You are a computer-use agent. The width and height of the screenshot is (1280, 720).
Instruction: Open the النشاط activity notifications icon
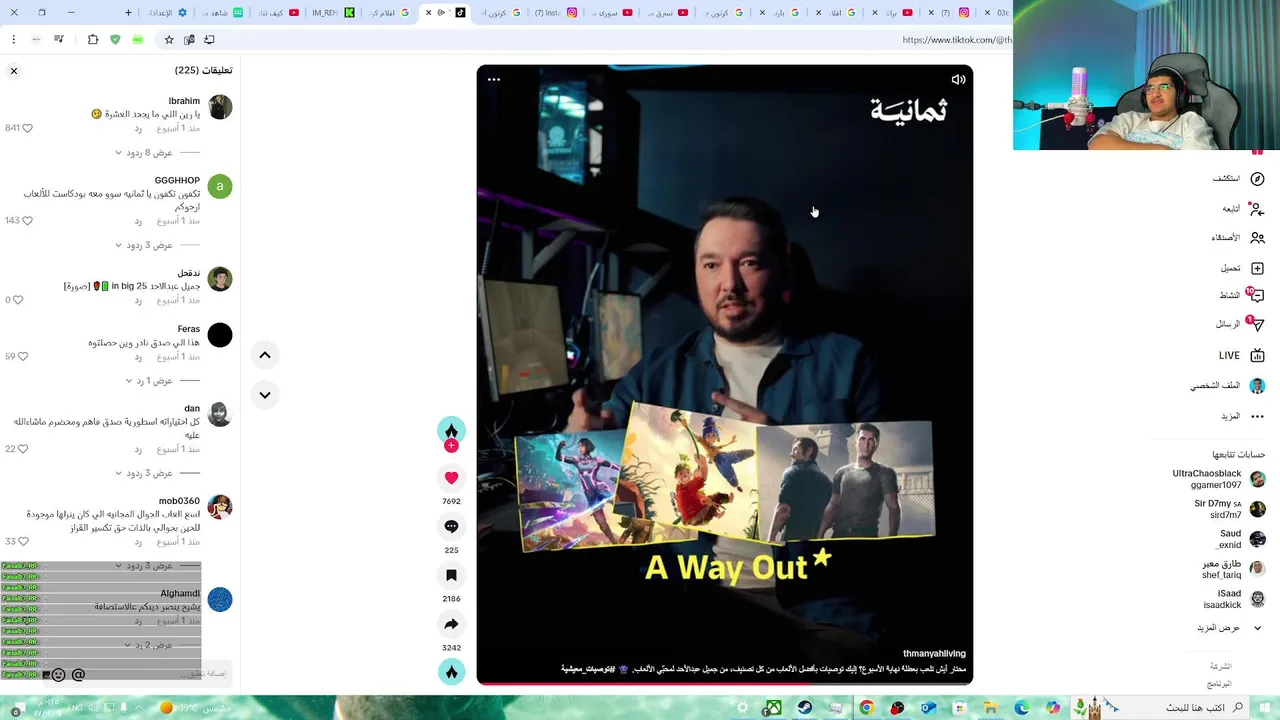pos(1256,296)
